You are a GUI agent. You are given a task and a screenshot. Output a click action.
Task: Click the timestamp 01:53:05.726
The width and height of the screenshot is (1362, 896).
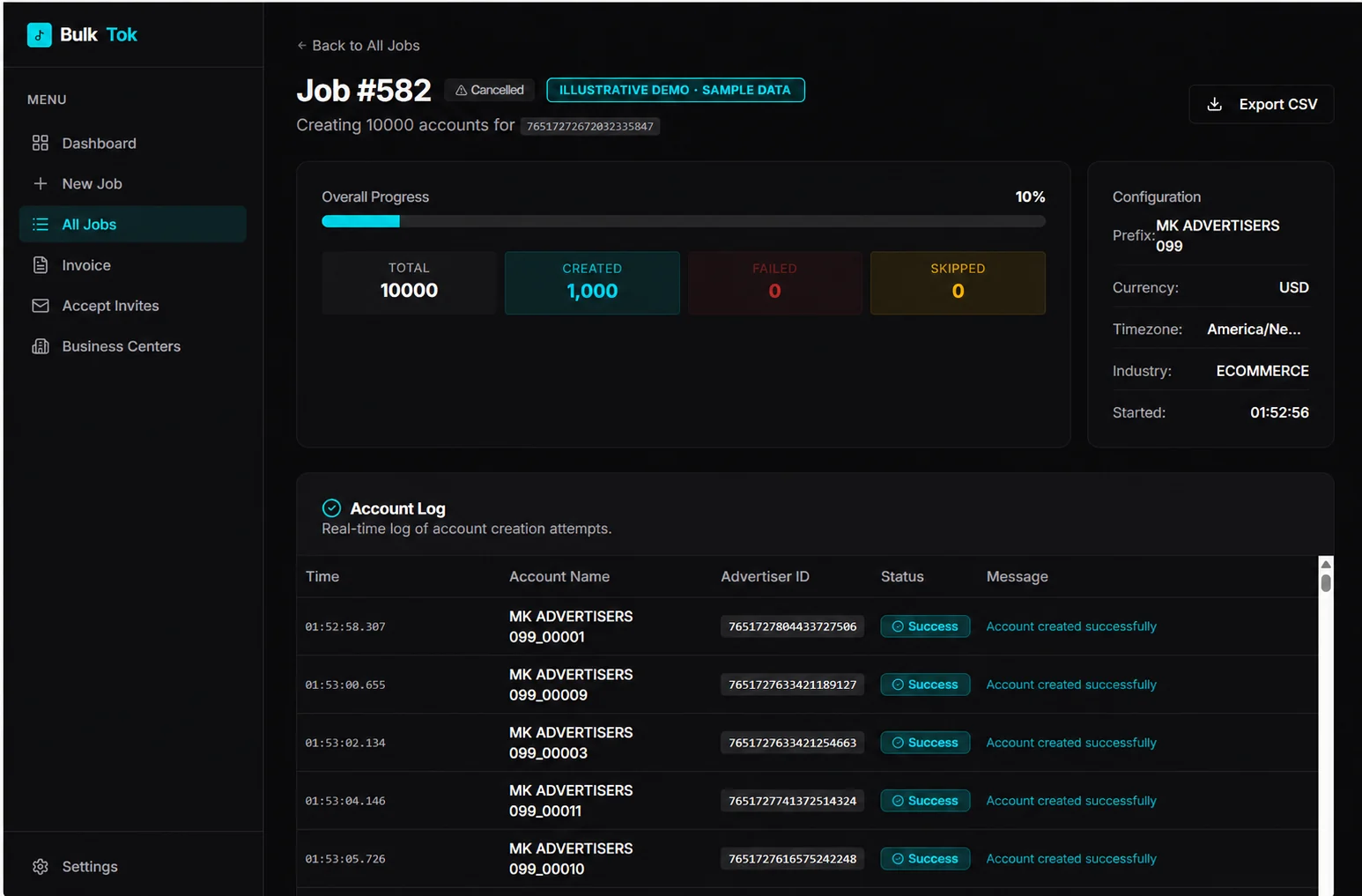pyautogui.click(x=345, y=859)
